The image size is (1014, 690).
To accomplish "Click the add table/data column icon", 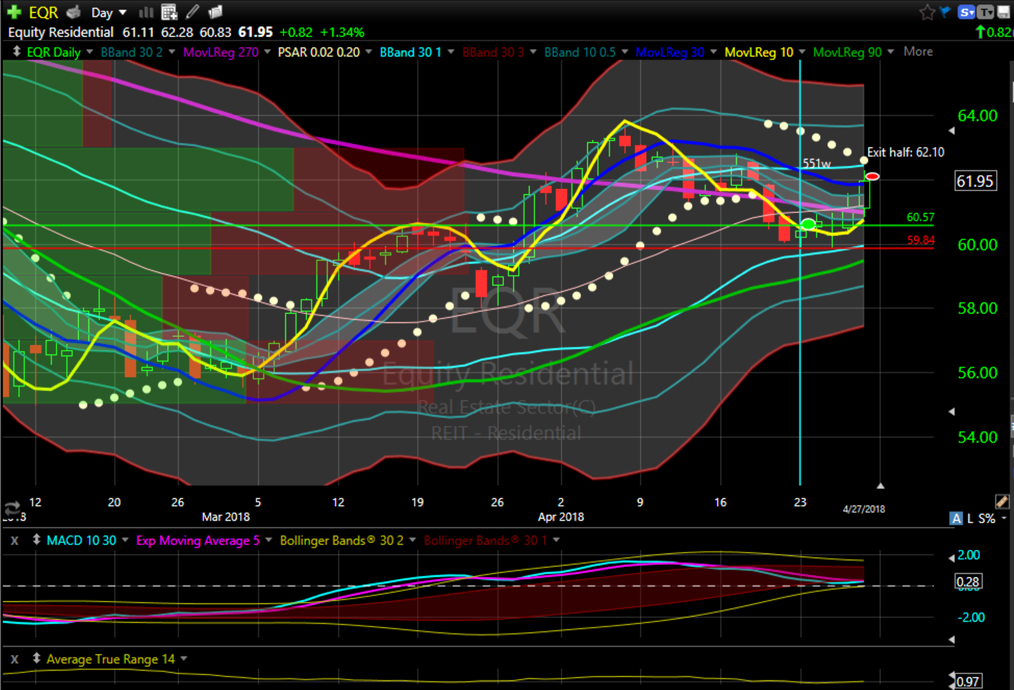I will pyautogui.click(x=169, y=12).
